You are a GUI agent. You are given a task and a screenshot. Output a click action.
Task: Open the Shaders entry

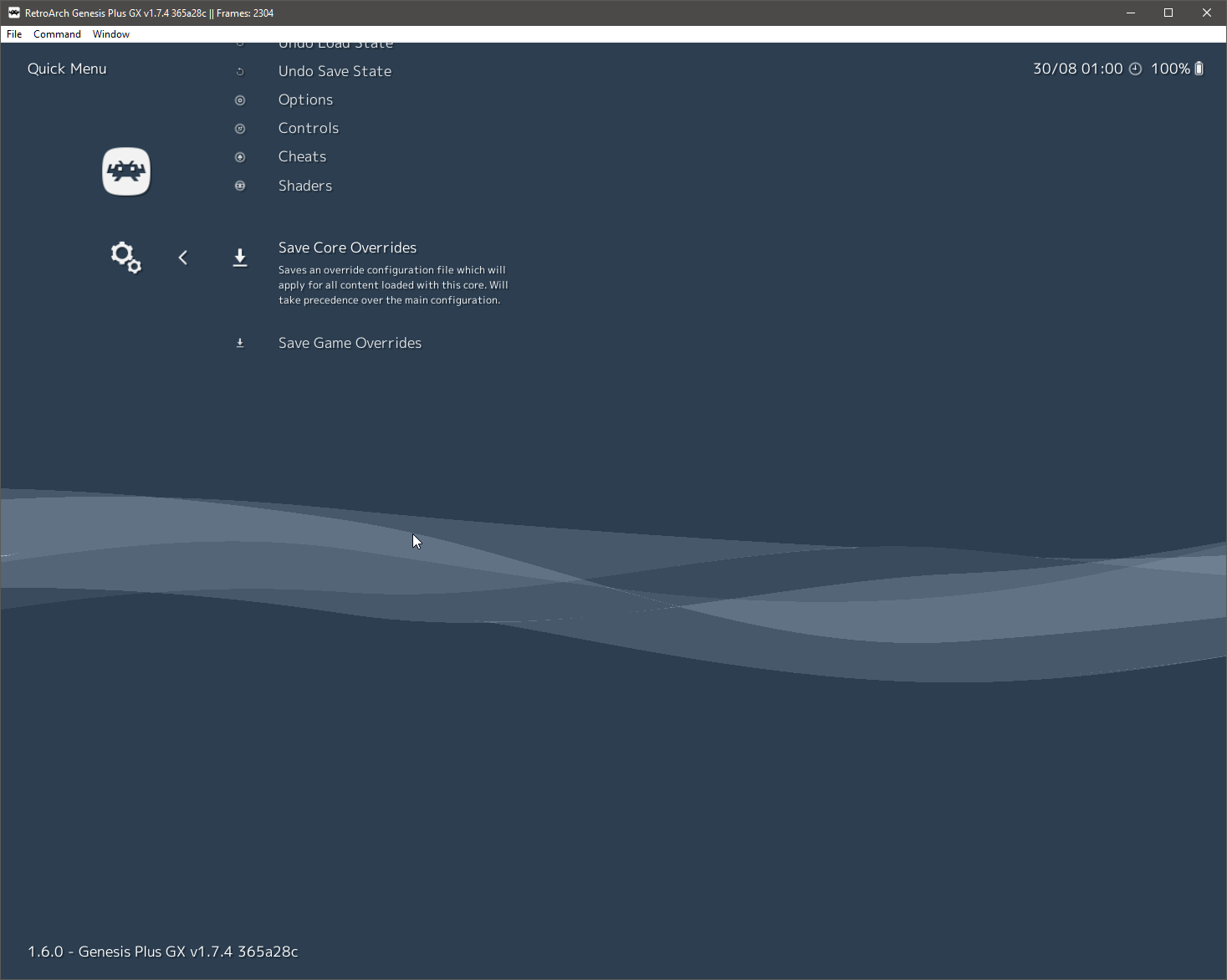click(x=305, y=186)
